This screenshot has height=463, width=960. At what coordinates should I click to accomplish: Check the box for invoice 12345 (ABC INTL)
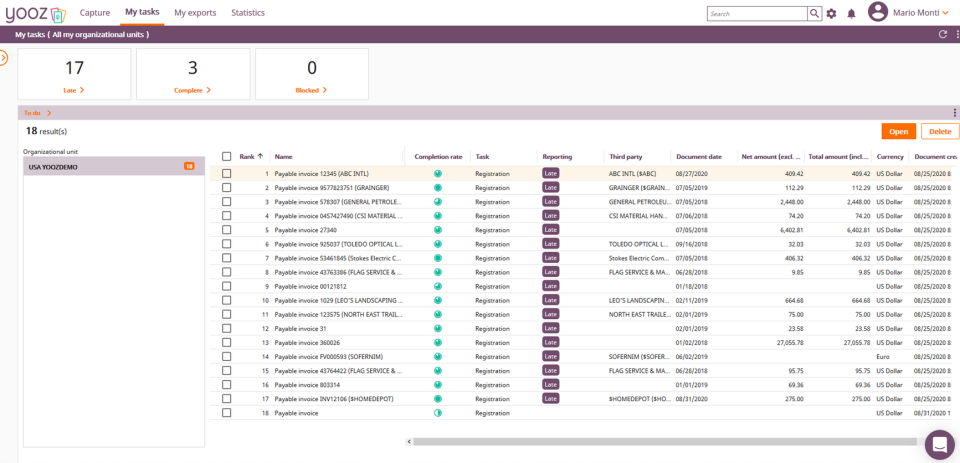point(227,173)
